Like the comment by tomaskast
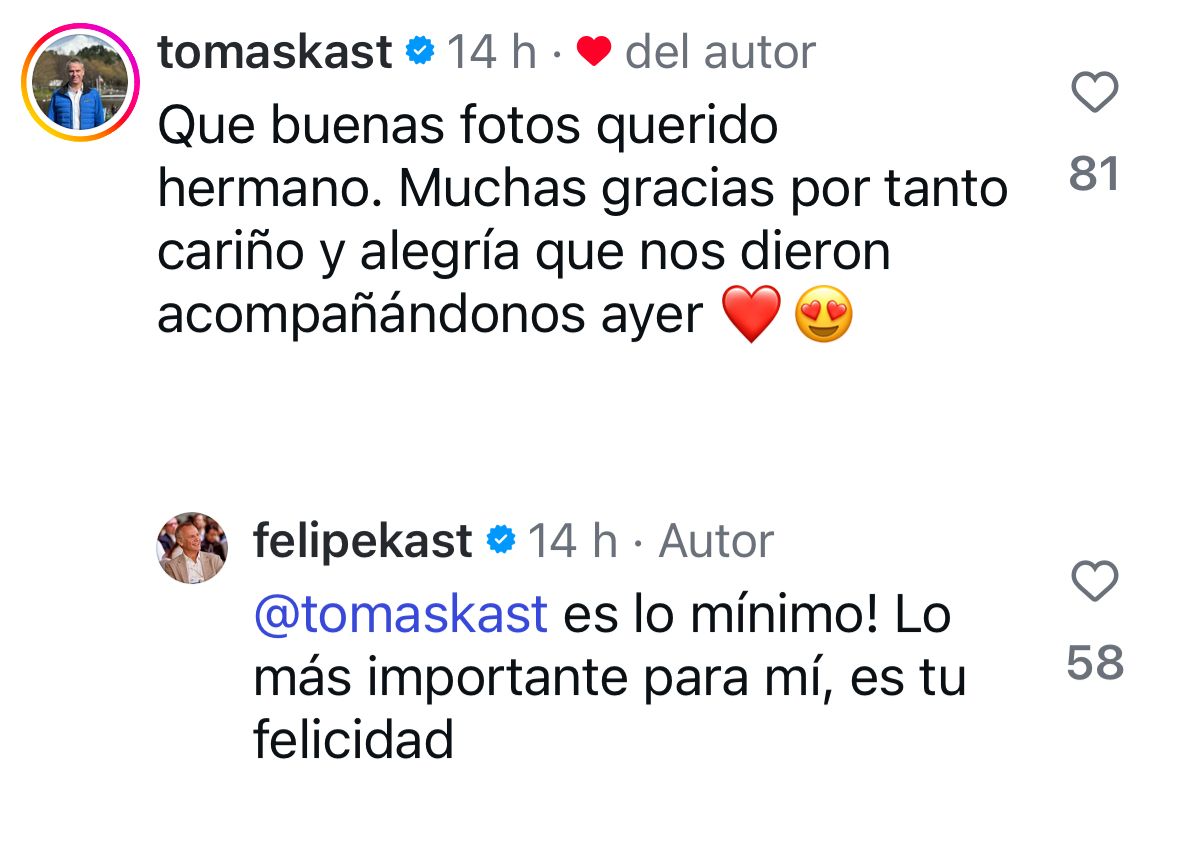1179x842 pixels. [x=1094, y=95]
